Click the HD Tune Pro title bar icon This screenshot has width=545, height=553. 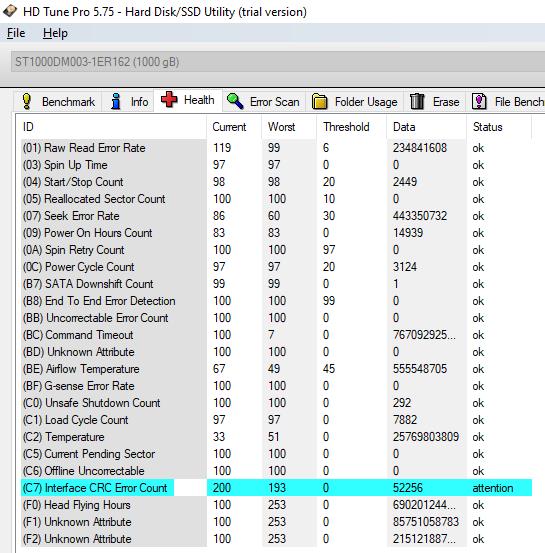tap(10, 11)
